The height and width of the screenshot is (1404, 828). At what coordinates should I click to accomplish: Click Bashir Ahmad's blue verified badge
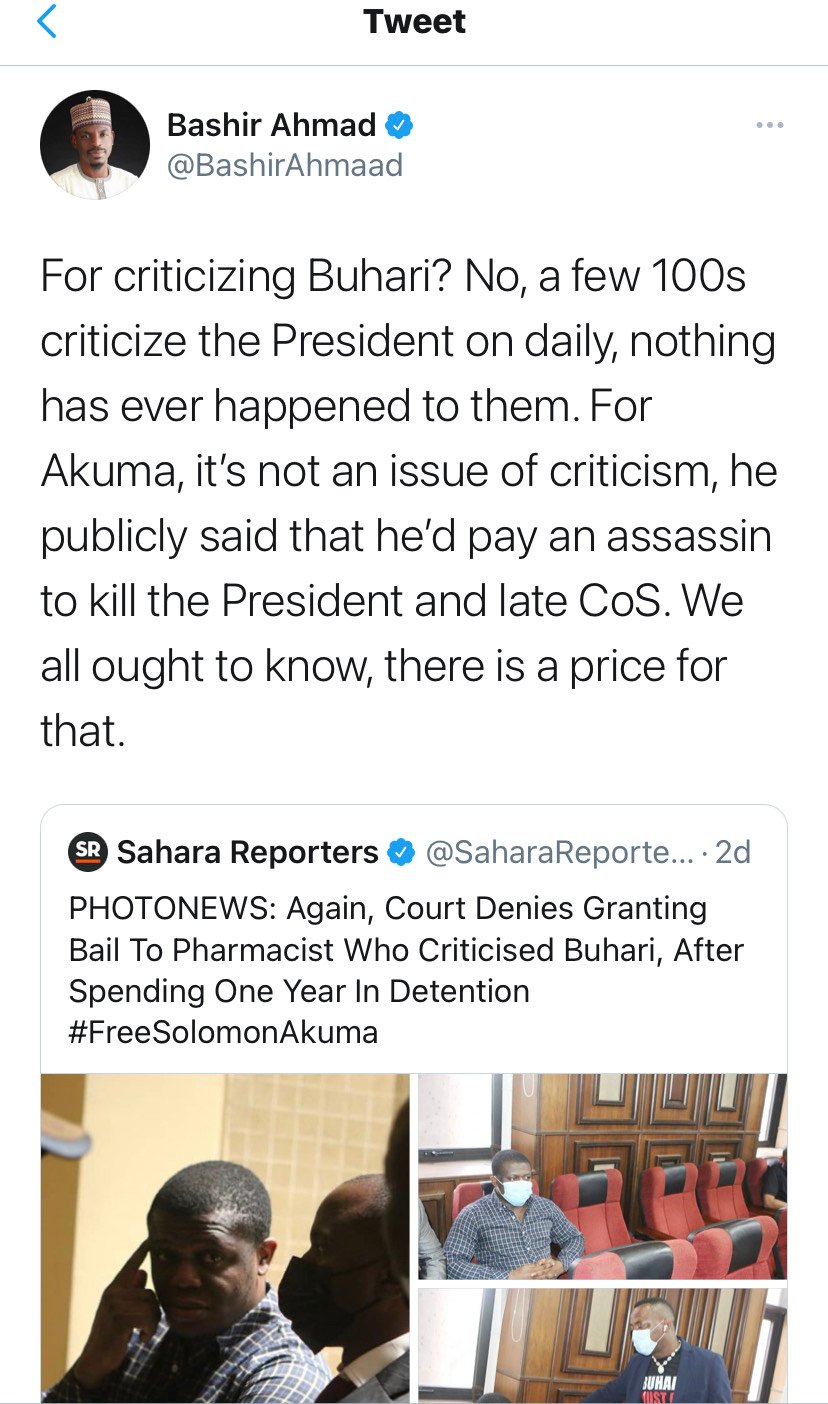[x=400, y=125]
